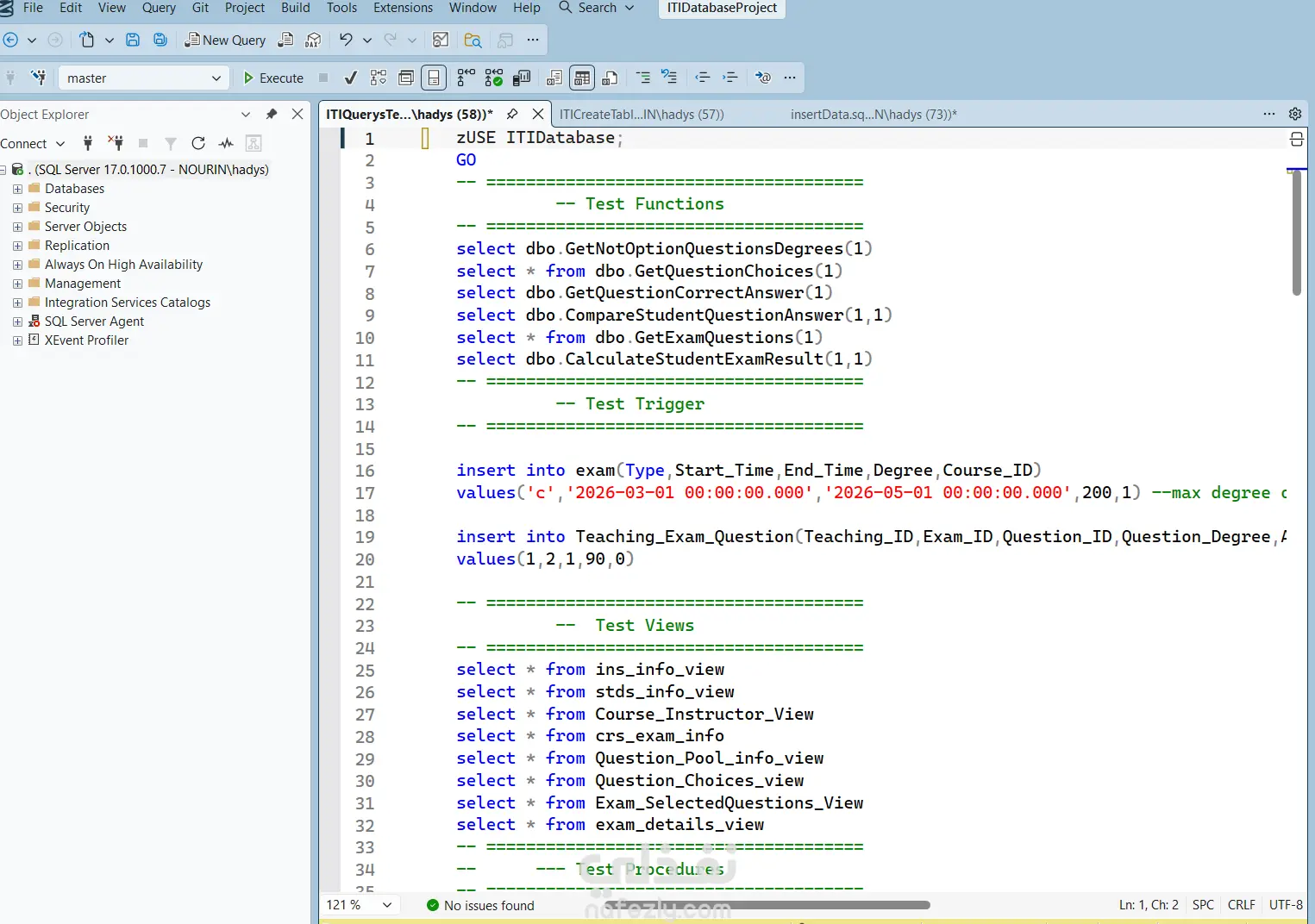The image size is (1315, 924).
Task: Click the Increase Indent icon
Action: pyautogui.click(x=730, y=78)
